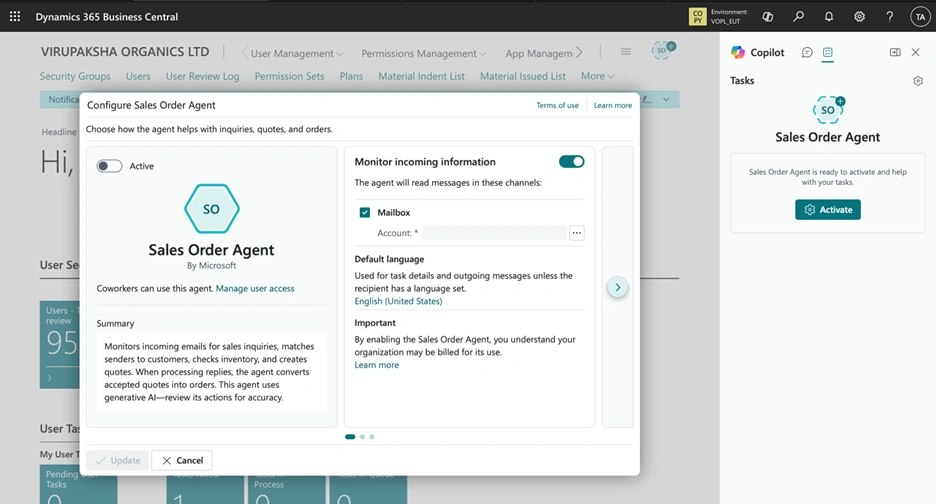The width and height of the screenshot is (936, 504).
Task: Open the Plans page
Action: point(351,76)
